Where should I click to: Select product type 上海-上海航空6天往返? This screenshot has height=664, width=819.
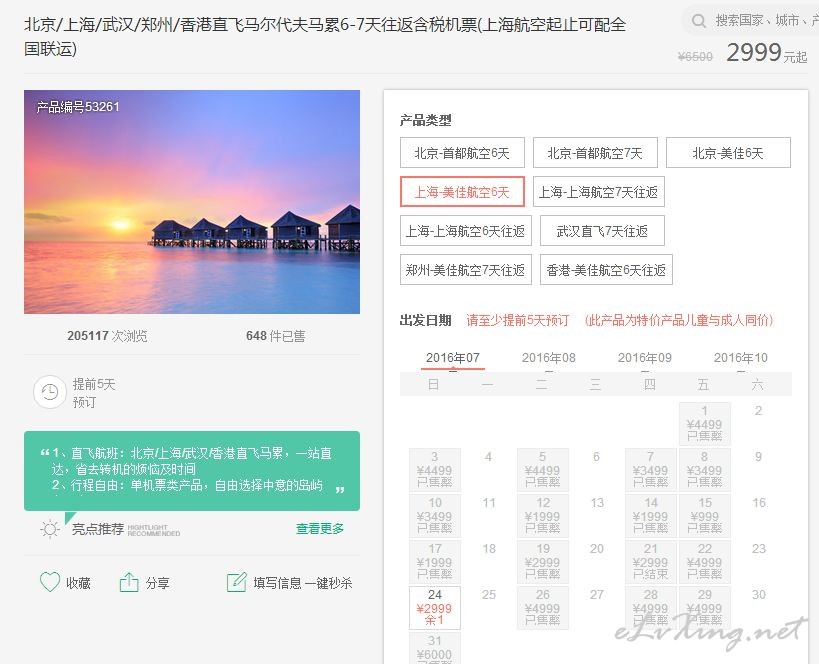[465, 231]
